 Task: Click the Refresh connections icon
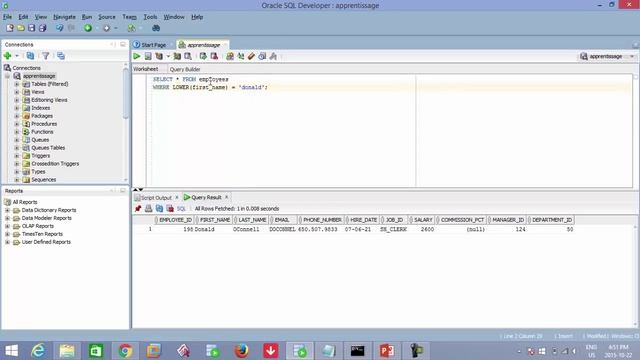[x=30, y=56]
